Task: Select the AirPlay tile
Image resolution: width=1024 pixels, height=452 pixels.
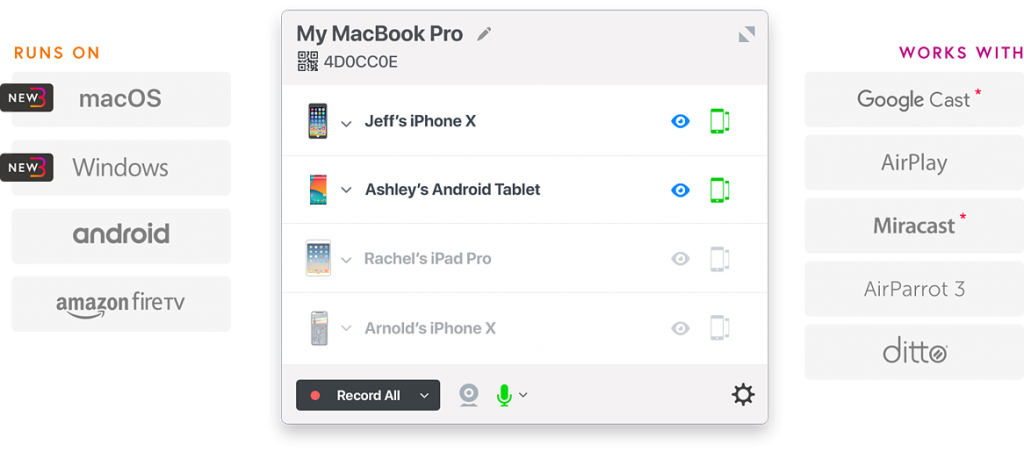Action: pos(914,163)
